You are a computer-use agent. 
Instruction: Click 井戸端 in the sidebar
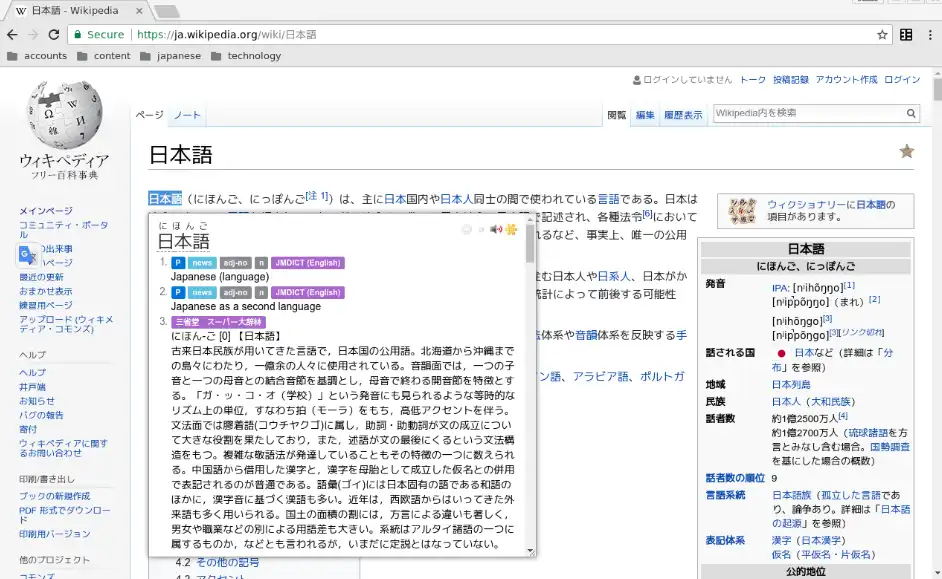[32, 387]
